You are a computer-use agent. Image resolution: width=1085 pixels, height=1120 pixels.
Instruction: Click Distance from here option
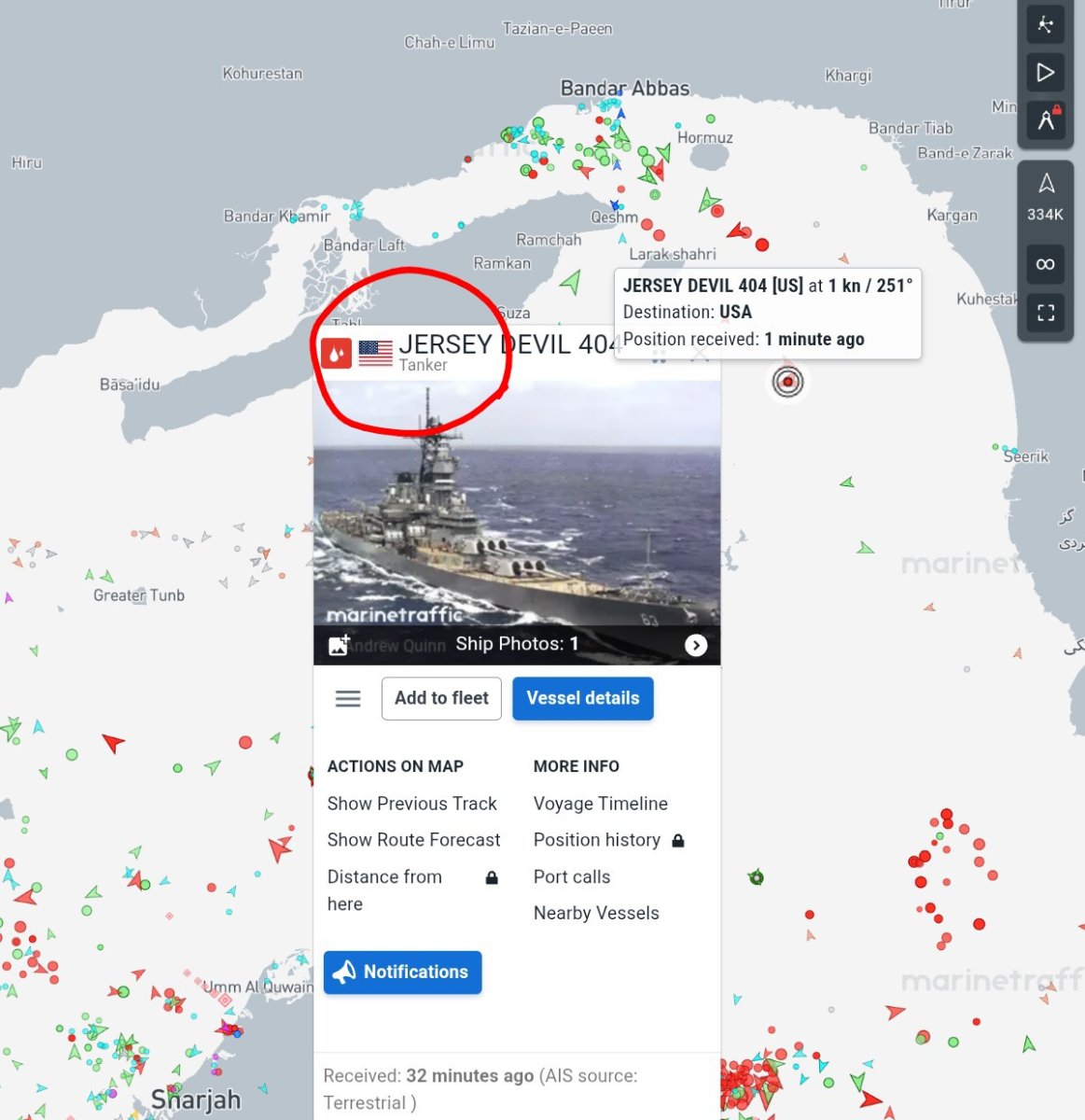pyautogui.click(x=384, y=890)
